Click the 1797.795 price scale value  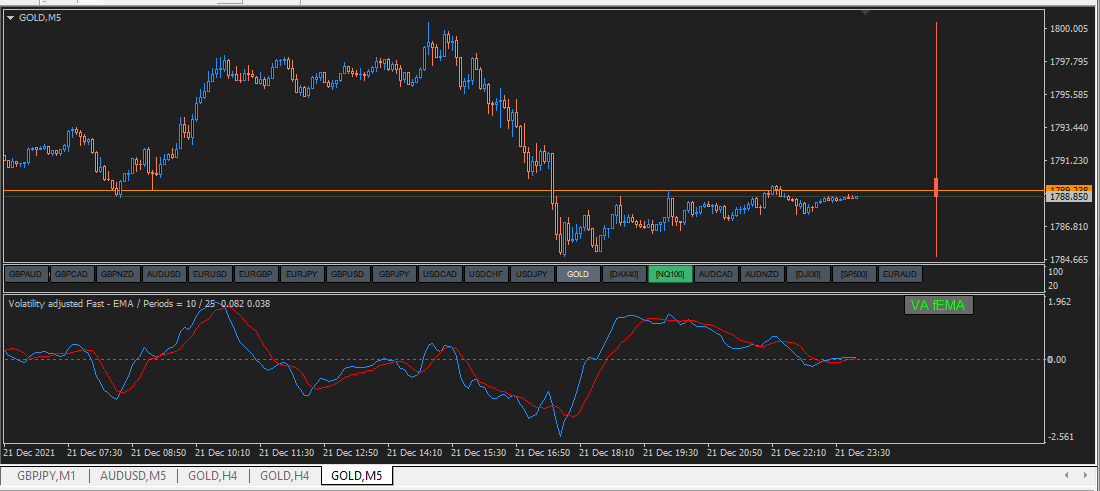tap(1068, 62)
